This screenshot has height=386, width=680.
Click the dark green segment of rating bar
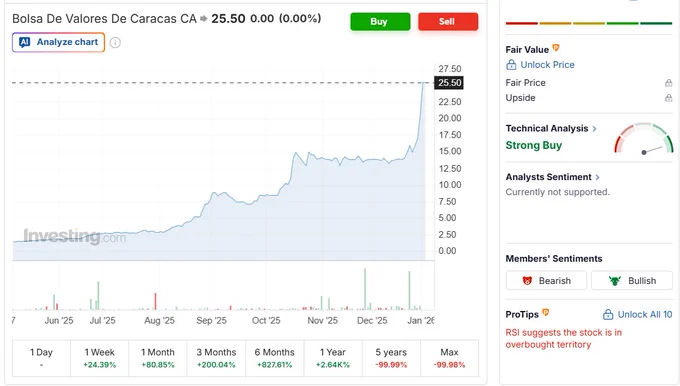point(656,23)
